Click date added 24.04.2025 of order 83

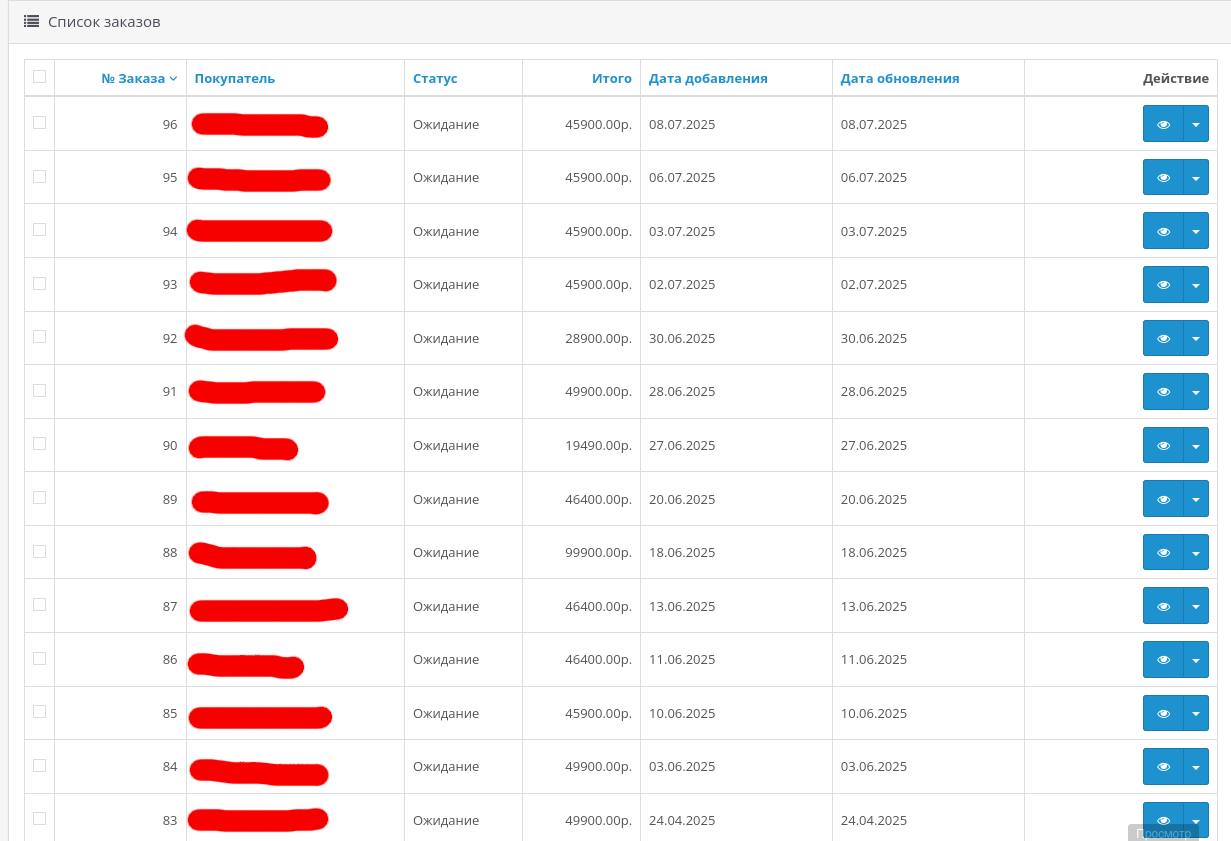[x=682, y=820]
